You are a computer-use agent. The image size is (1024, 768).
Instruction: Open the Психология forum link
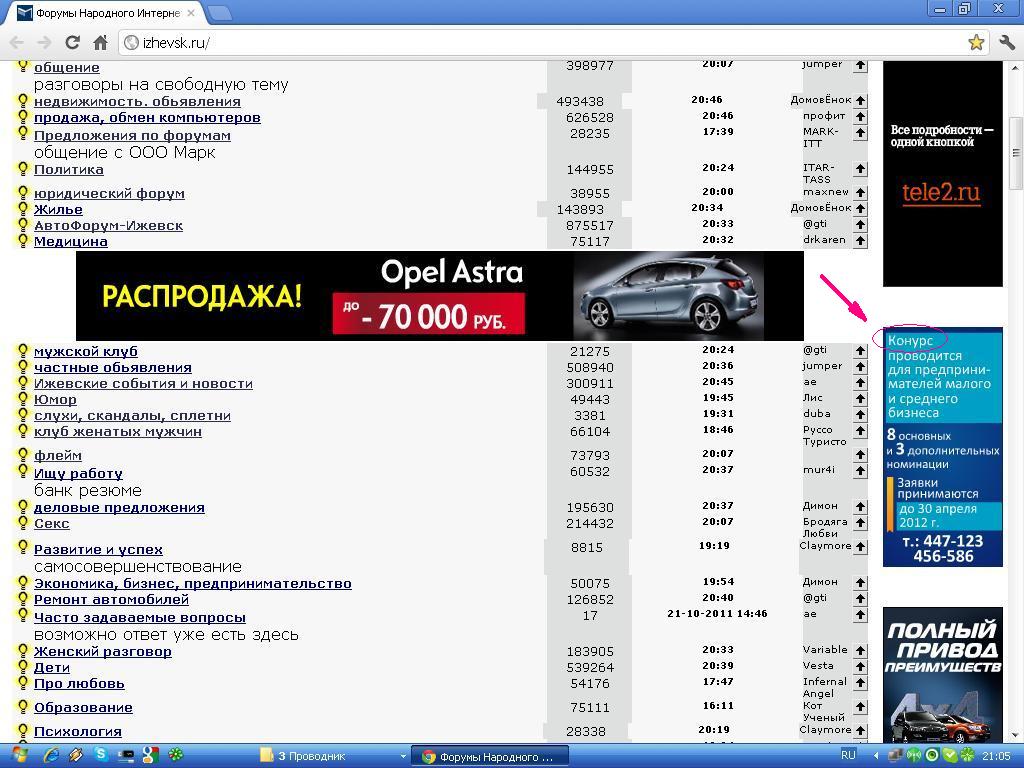click(78, 731)
